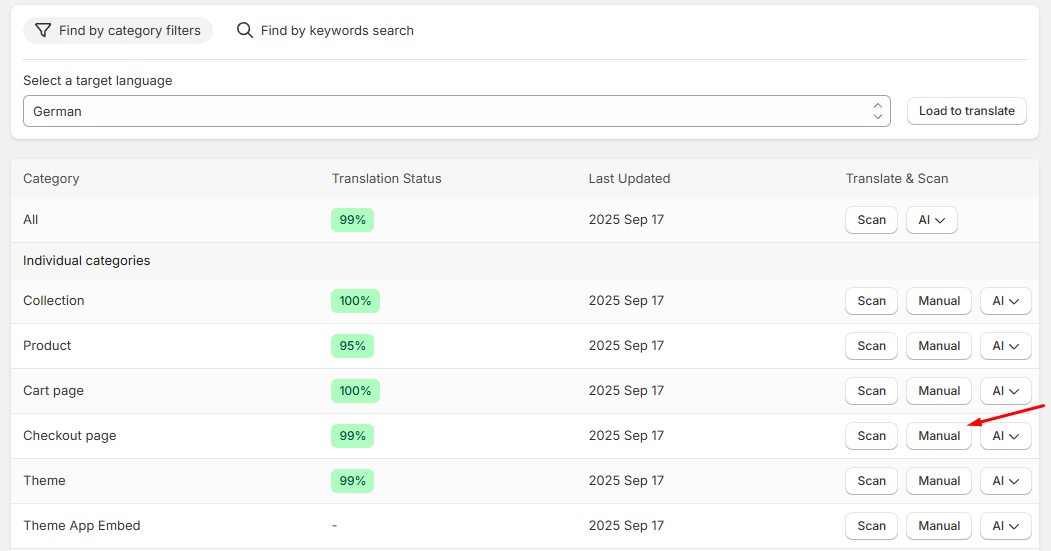Click Load to translate button

click(967, 111)
